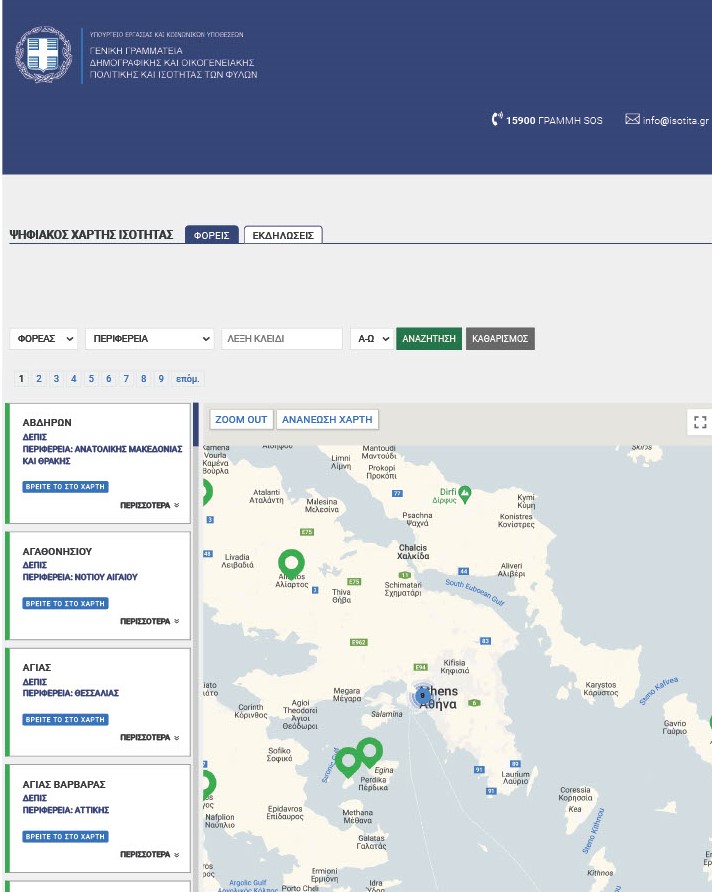712x892 pixels.
Task: Open the ΠΕΡΙΦΕΡΕΙΑ dropdown
Action: pos(150,339)
